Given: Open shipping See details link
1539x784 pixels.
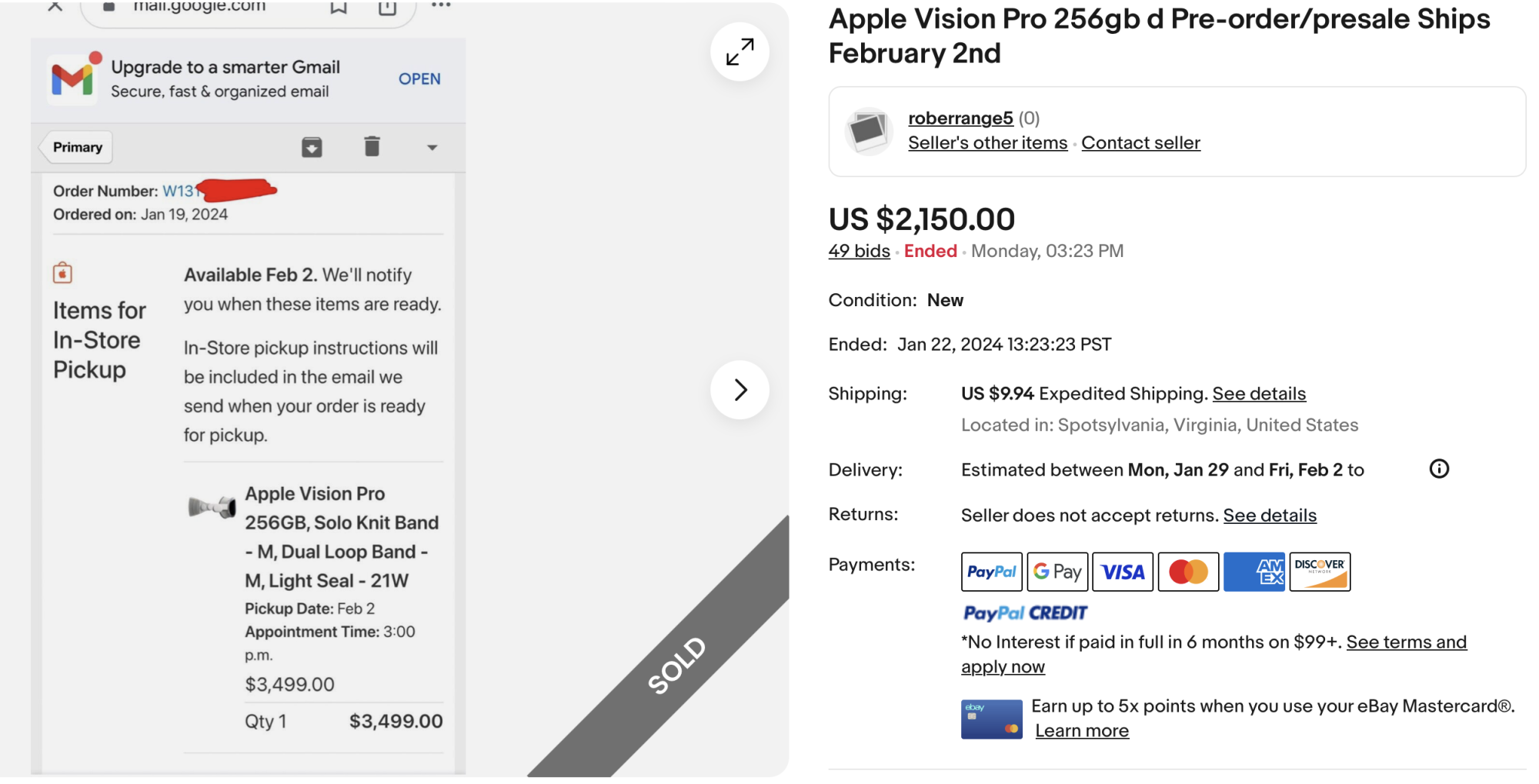Looking at the screenshot, I should point(1259,394).
